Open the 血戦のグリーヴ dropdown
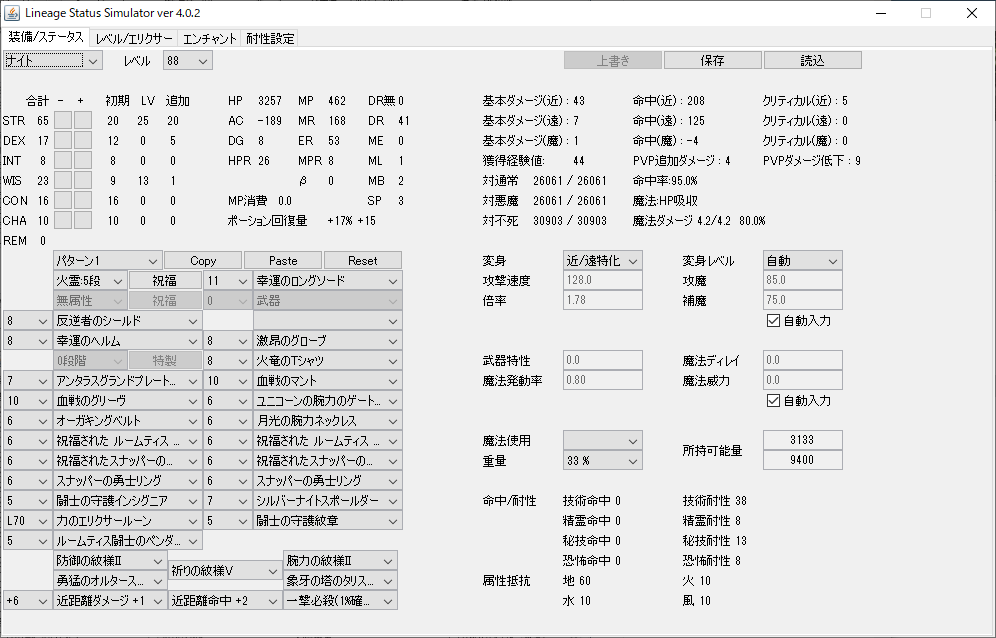Image resolution: width=996 pixels, height=638 pixels. [x=128, y=401]
